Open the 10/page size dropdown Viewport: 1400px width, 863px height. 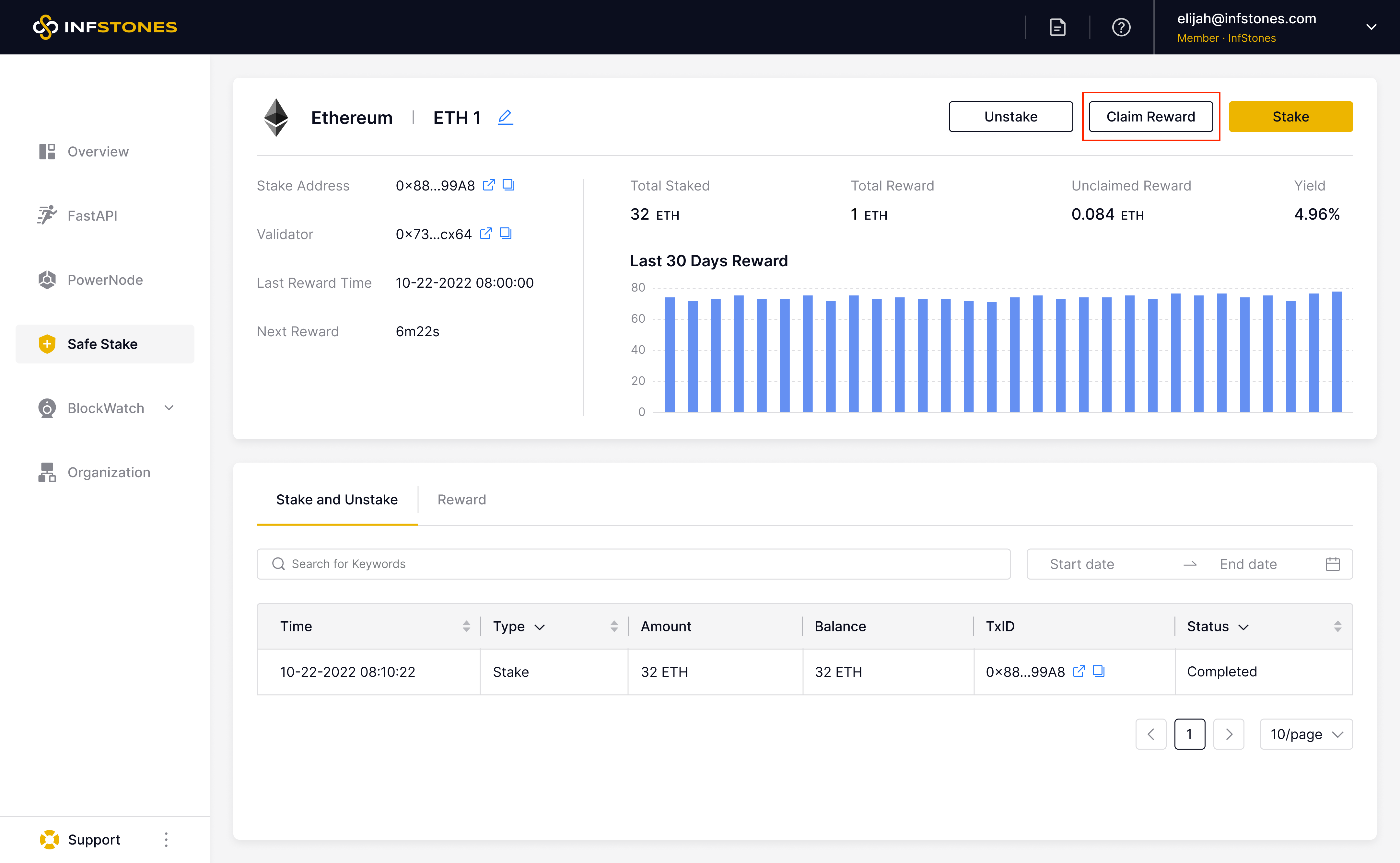click(1306, 734)
